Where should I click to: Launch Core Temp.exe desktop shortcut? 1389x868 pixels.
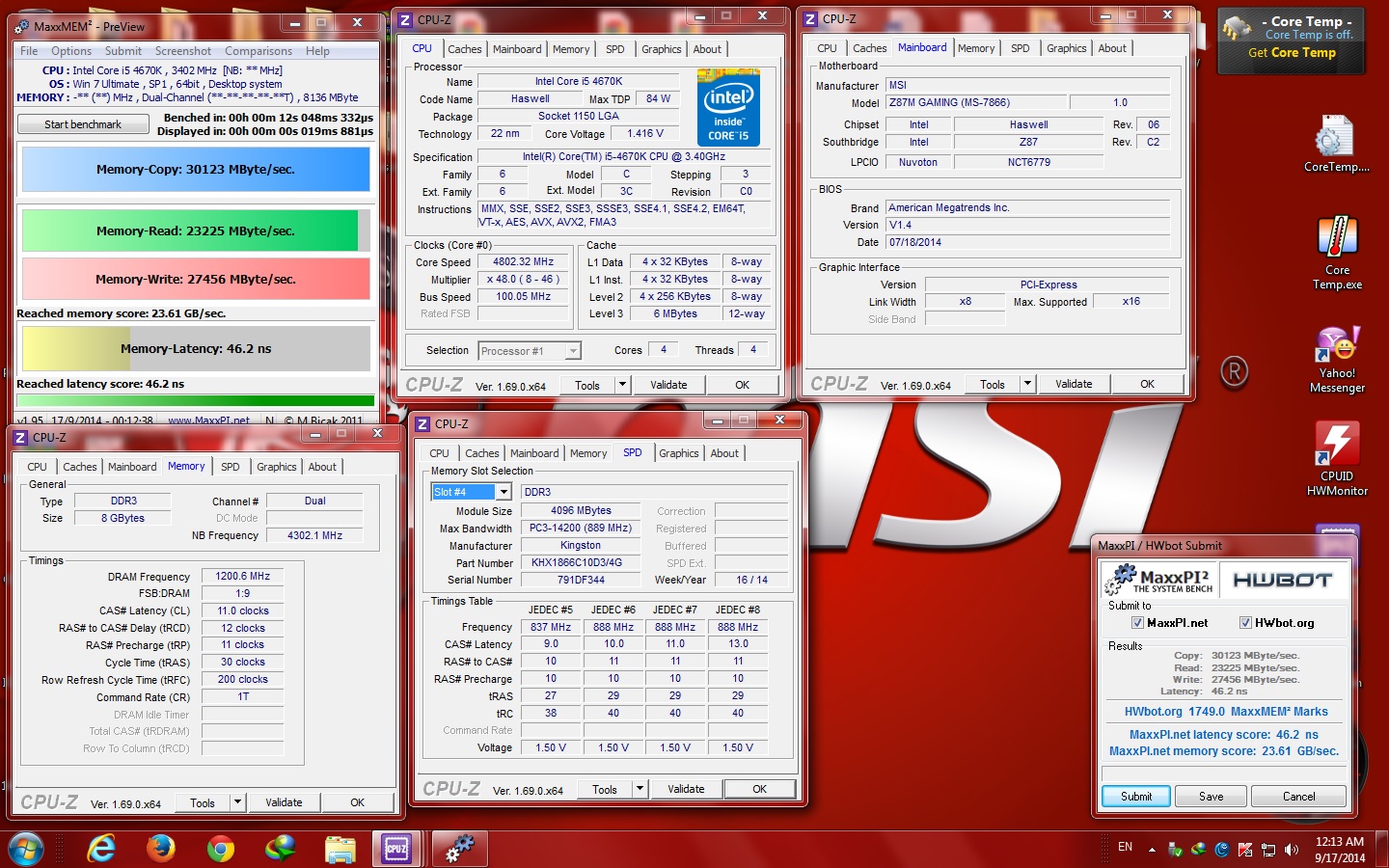coord(1337,253)
